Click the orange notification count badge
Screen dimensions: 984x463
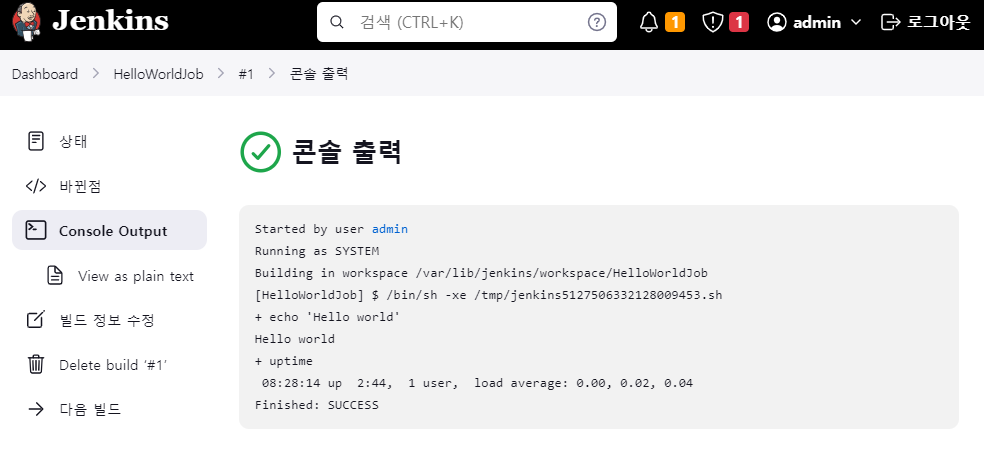coord(675,23)
